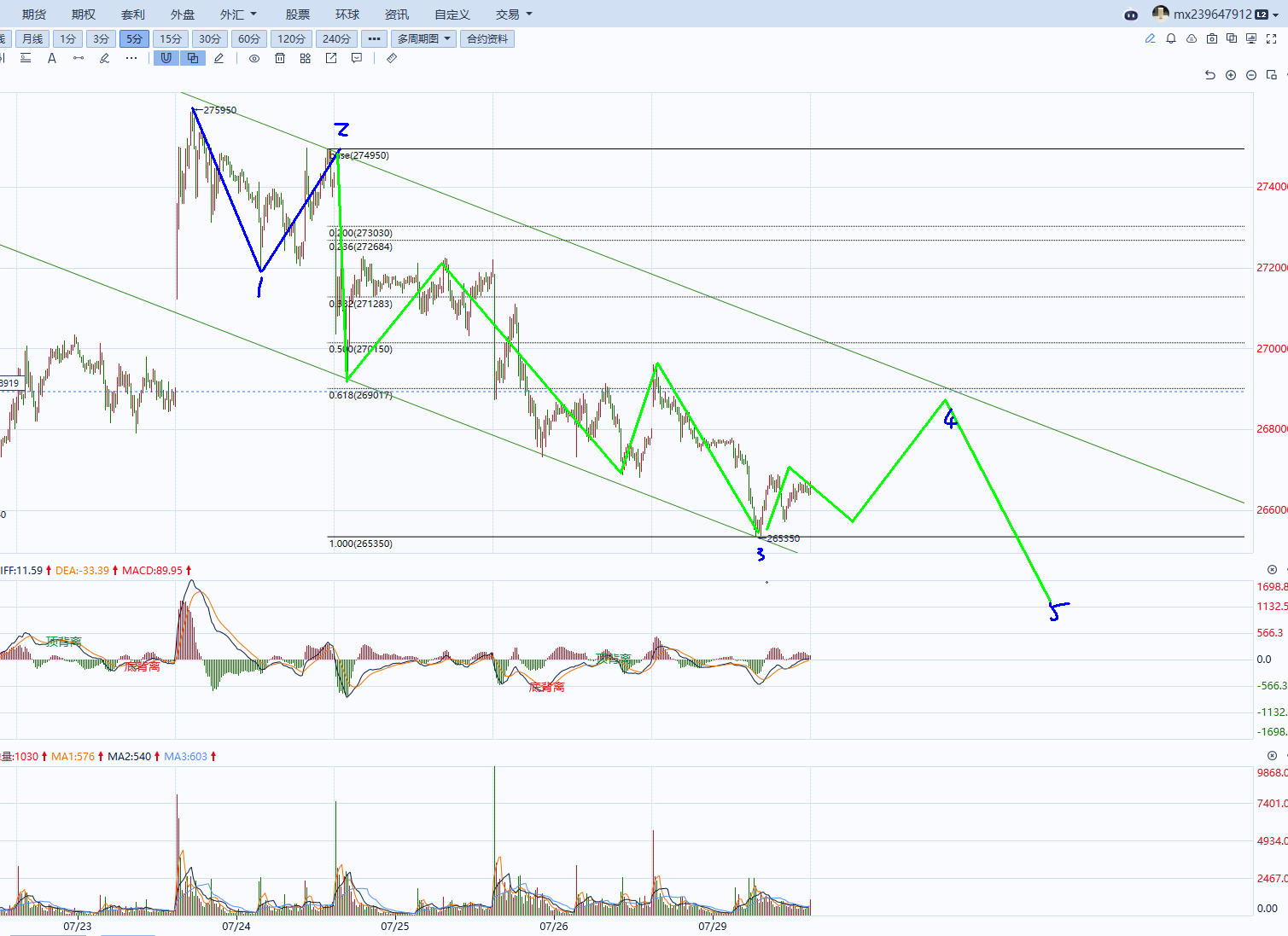Viewport: 1288px width, 936px height.
Task: Toggle the overlapping squares layer tool
Action: (193, 58)
